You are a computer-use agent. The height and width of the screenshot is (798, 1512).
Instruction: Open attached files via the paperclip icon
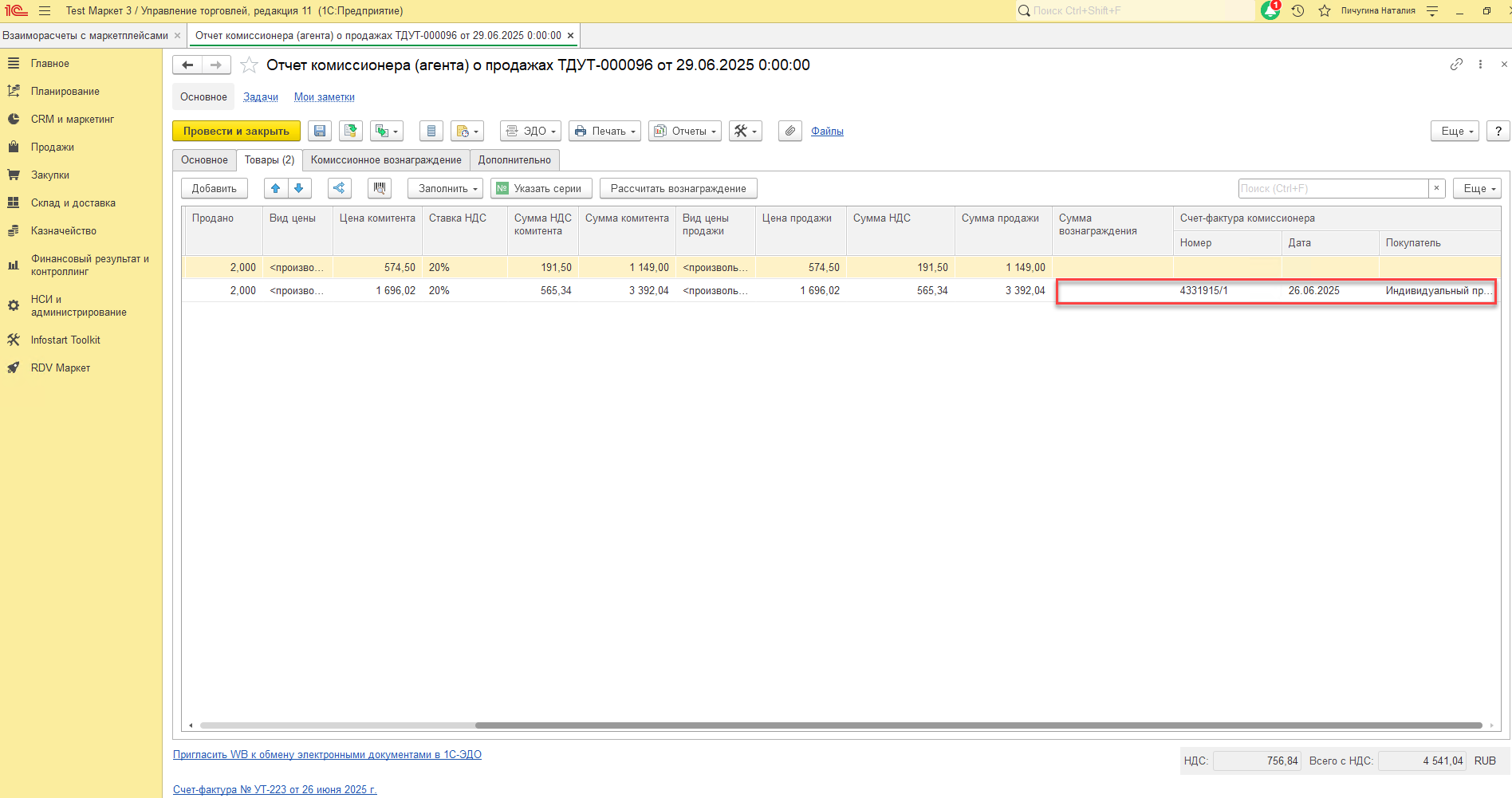click(x=789, y=132)
